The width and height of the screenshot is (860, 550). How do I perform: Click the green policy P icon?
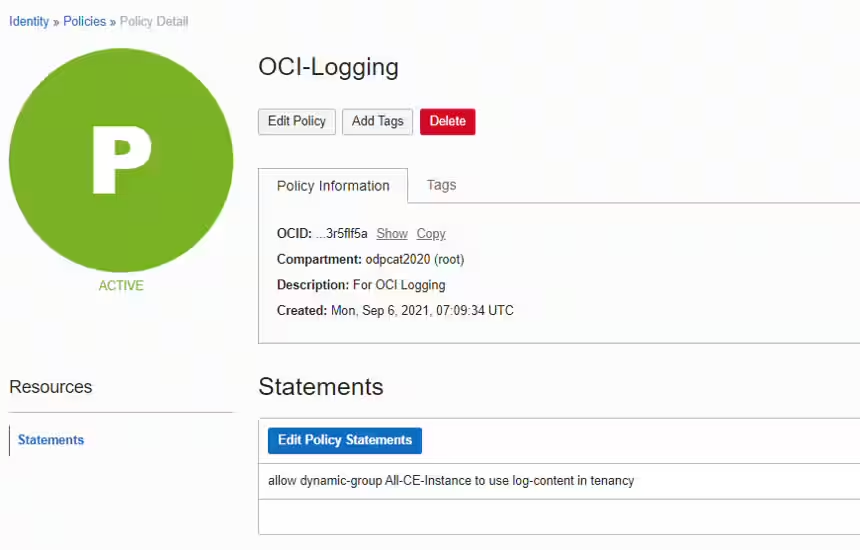pos(121,160)
